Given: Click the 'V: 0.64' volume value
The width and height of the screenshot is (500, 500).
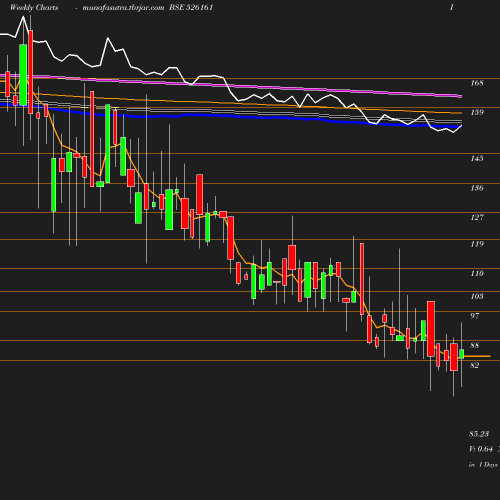Looking at the screenshot, I should pyautogui.click(x=481, y=449).
